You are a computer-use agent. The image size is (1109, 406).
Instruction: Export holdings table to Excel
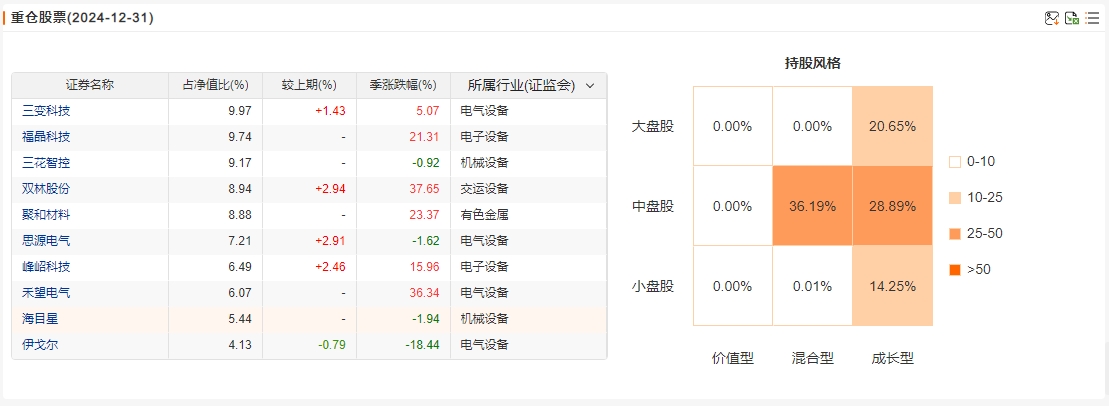click(x=1072, y=18)
